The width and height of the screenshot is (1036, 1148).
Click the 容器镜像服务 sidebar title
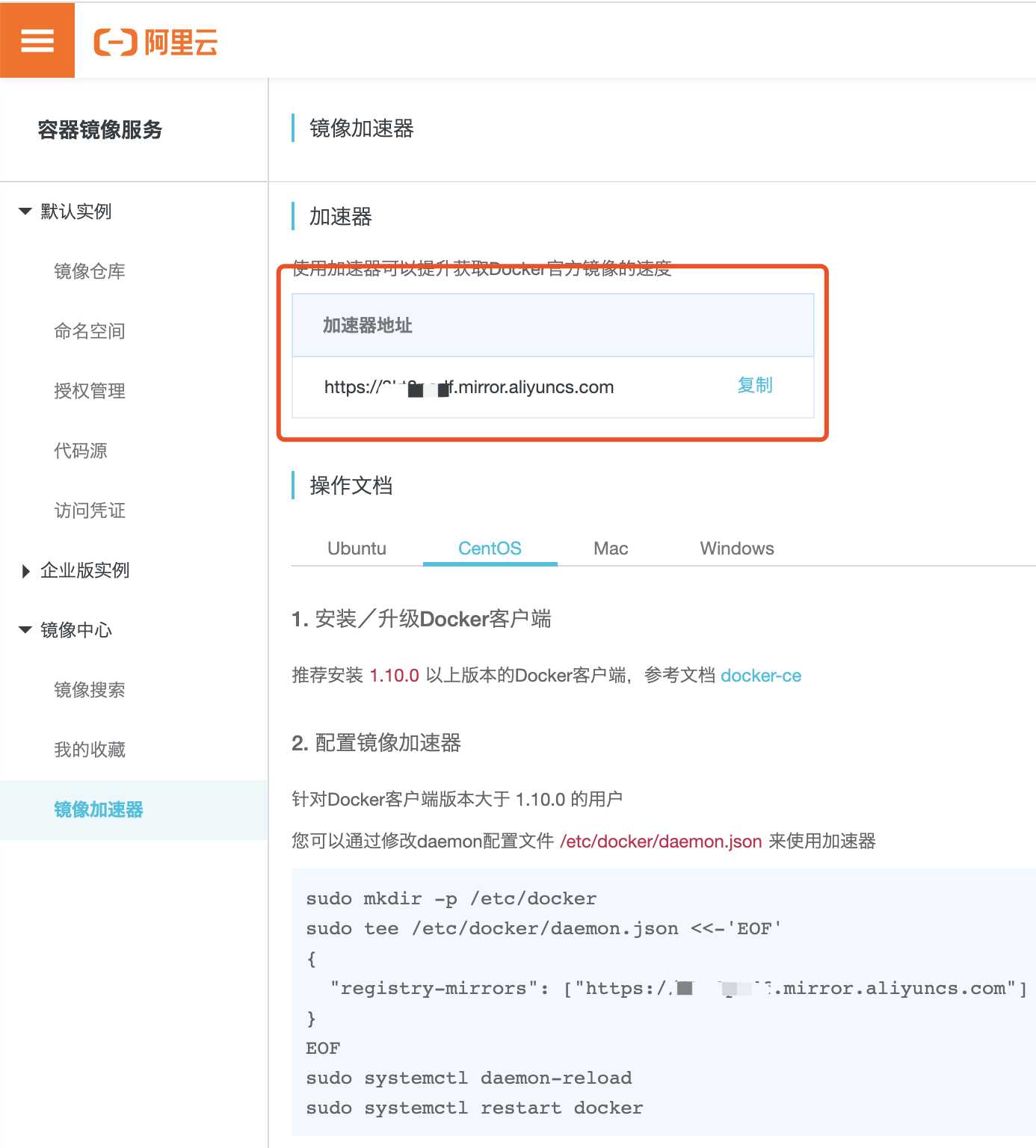coord(100,130)
